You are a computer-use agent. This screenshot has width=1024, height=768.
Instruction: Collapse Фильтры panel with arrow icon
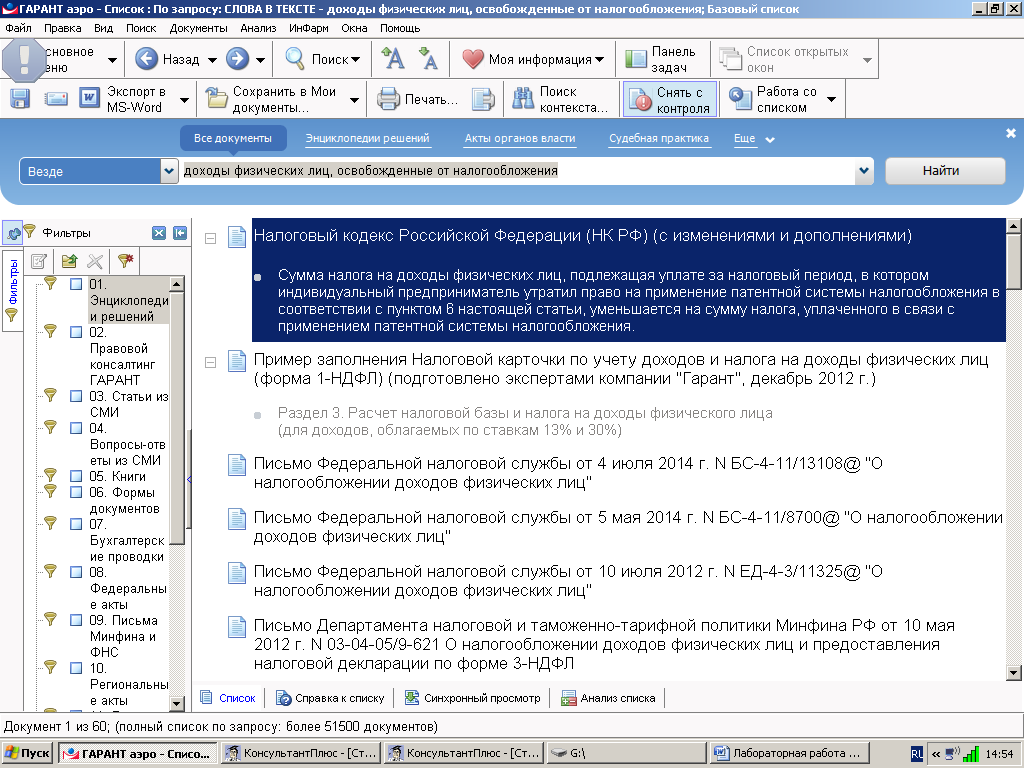pyautogui.click(x=180, y=233)
